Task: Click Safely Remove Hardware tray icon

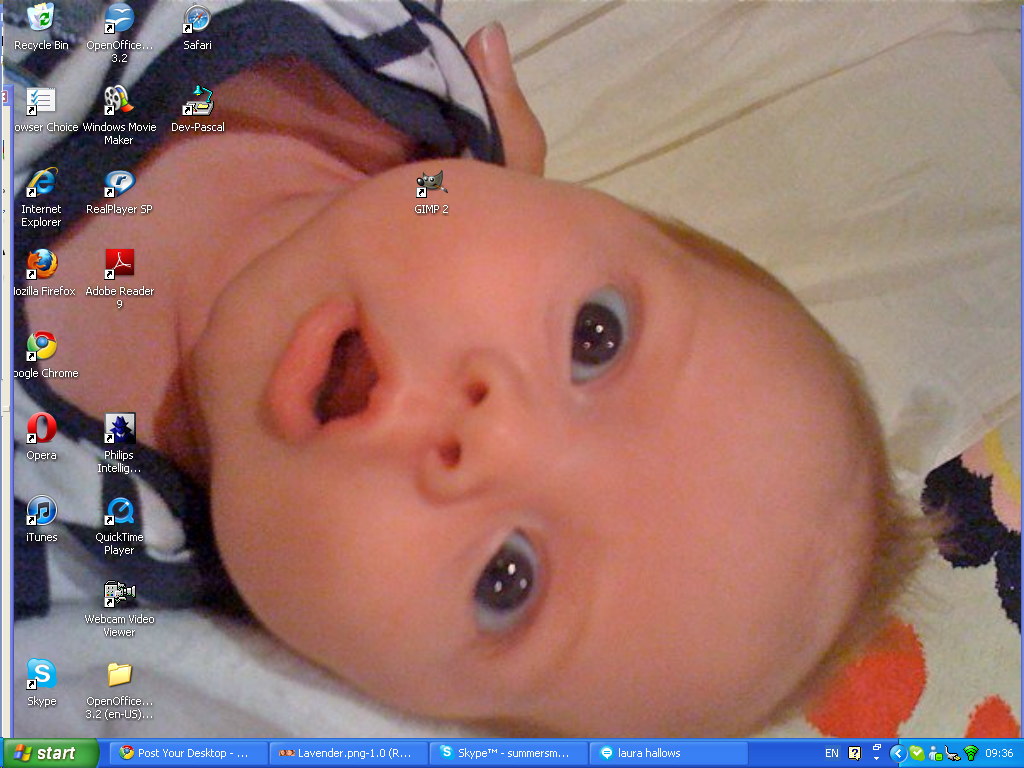Action: click(x=953, y=754)
